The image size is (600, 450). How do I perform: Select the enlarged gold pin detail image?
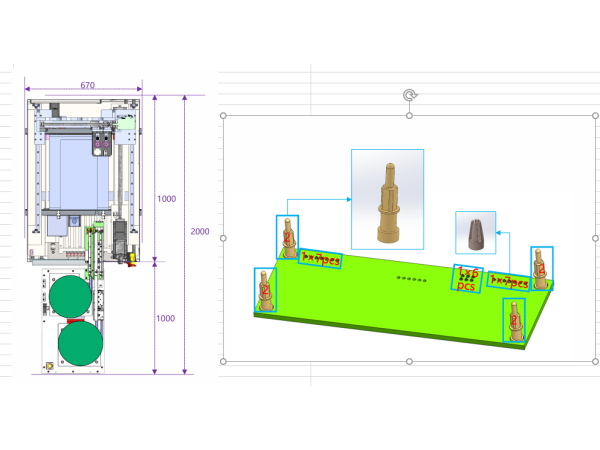coord(387,198)
